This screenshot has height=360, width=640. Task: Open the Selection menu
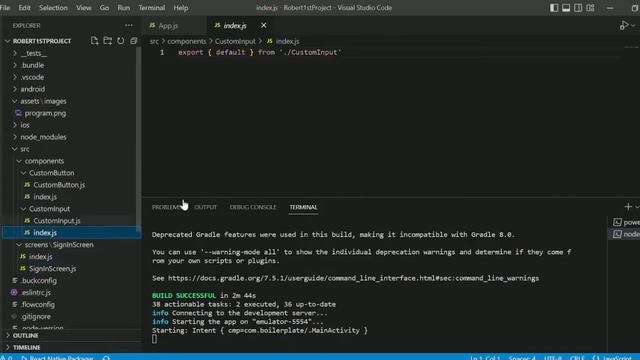click(x=53, y=8)
